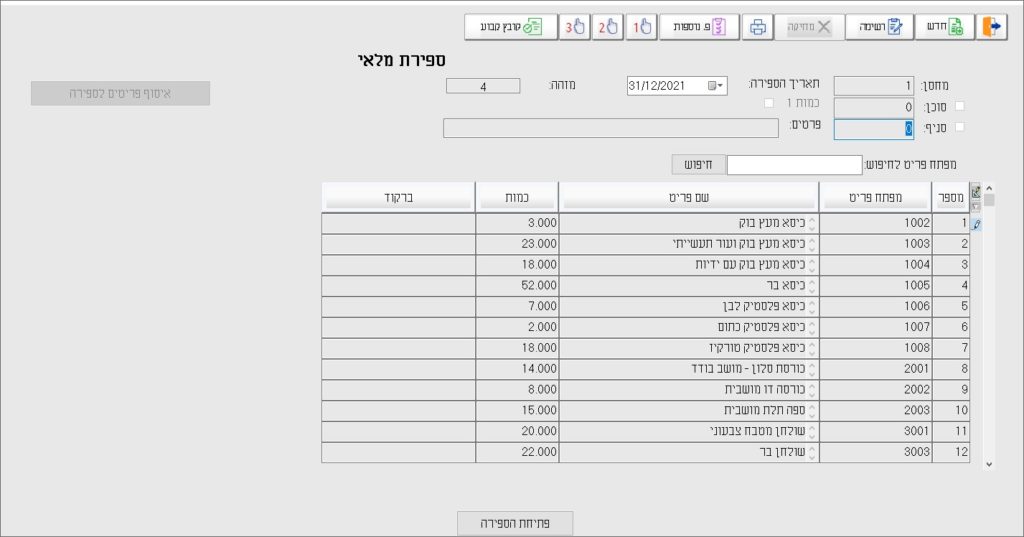Open פ. נוספות additional actions
The height and width of the screenshot is (537, 1024).
coord(699,27)
